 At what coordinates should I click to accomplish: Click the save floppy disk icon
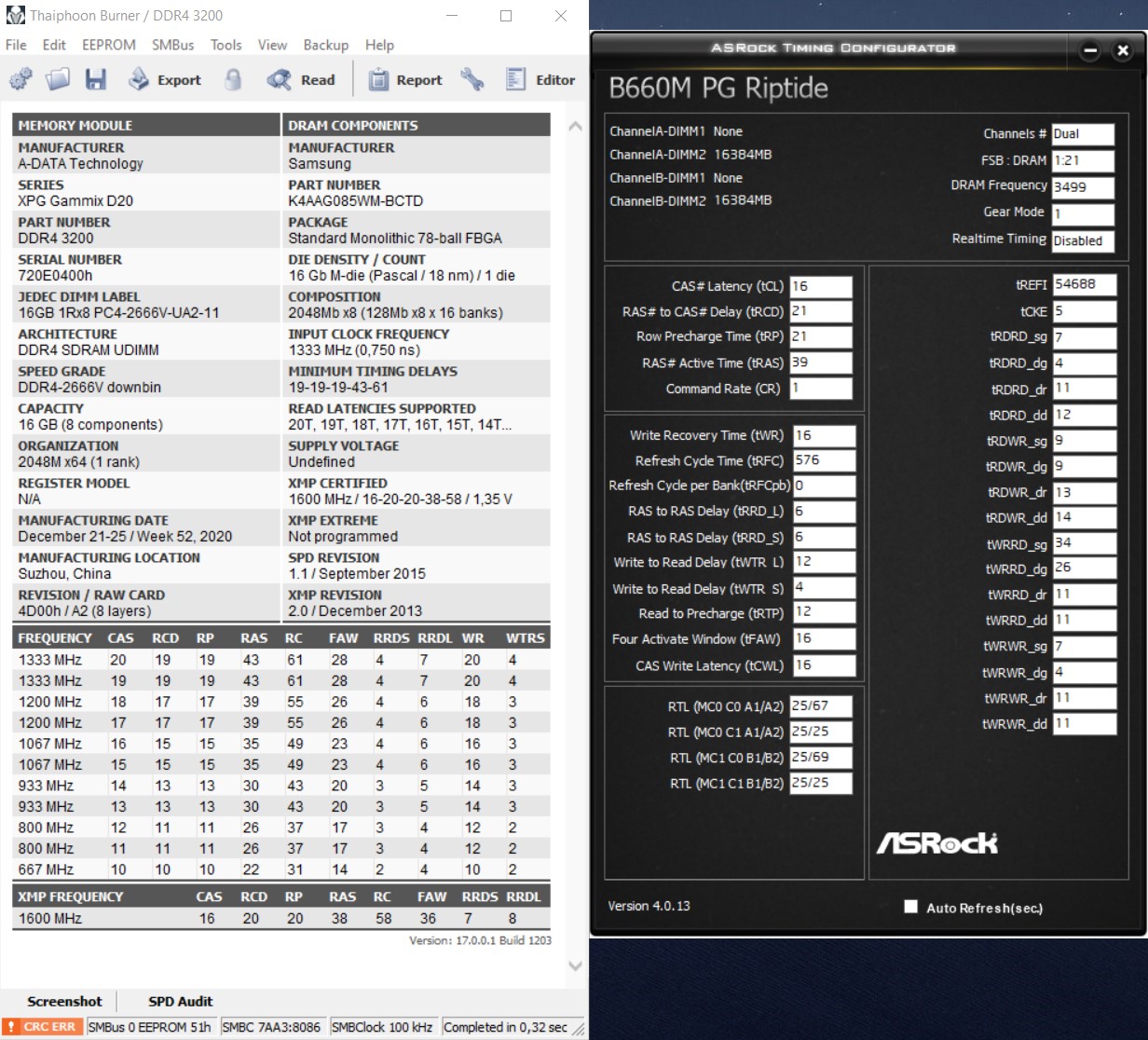point(95,80)
